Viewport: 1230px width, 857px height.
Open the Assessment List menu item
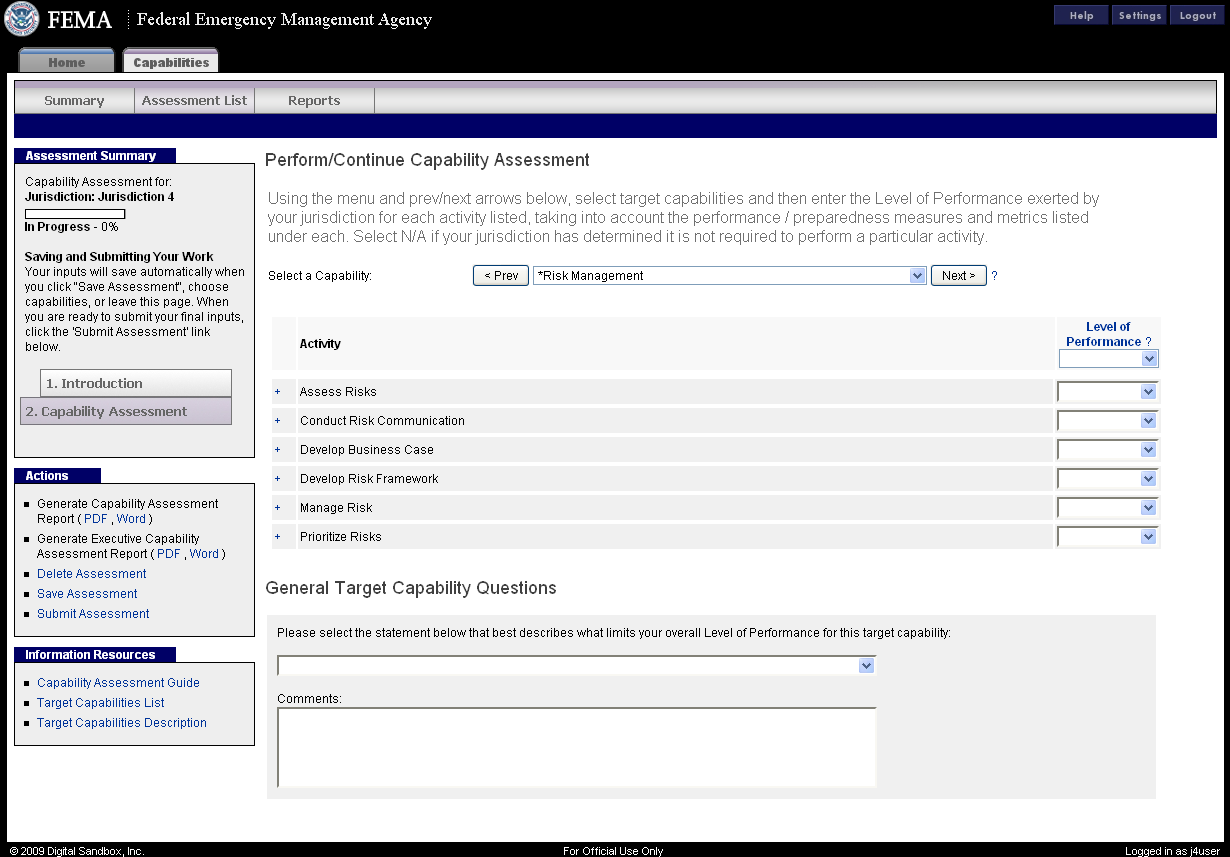[x=194, y=101]
